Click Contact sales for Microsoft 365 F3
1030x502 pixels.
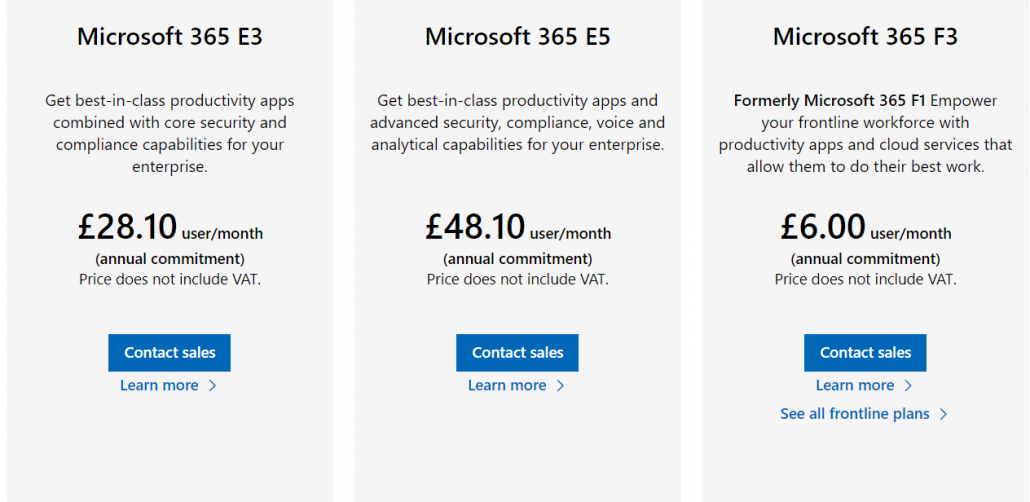(x=865, y=353)
